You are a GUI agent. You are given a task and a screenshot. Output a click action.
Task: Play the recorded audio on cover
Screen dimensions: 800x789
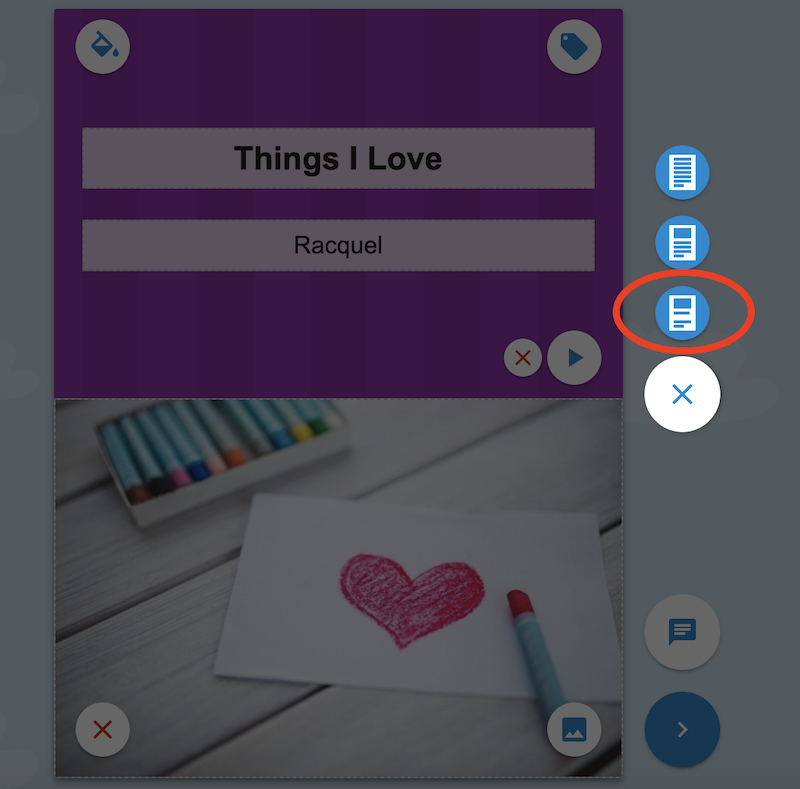(574, 357)
